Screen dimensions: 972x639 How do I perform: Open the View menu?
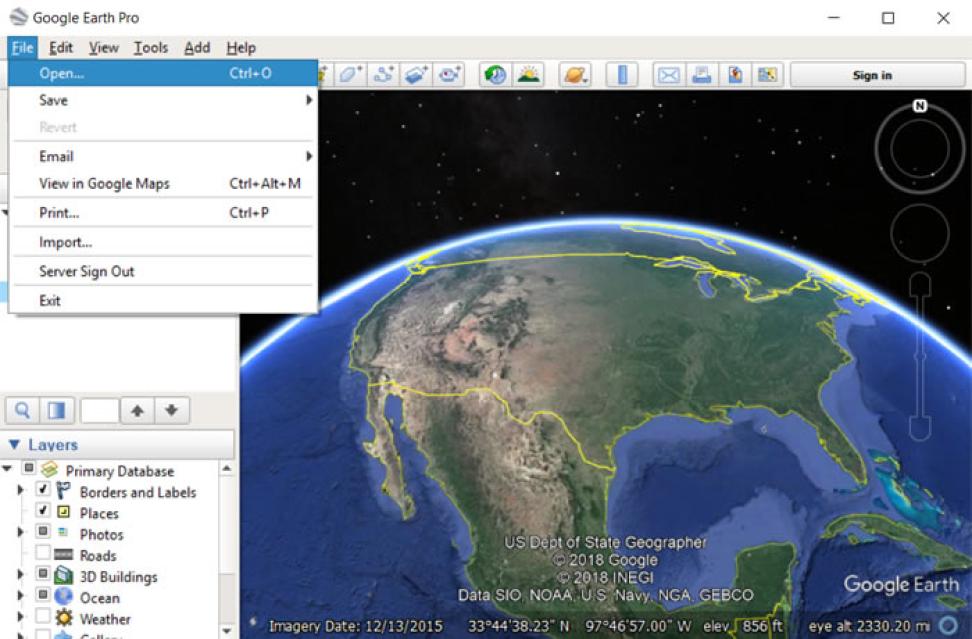tap(104, 48)
